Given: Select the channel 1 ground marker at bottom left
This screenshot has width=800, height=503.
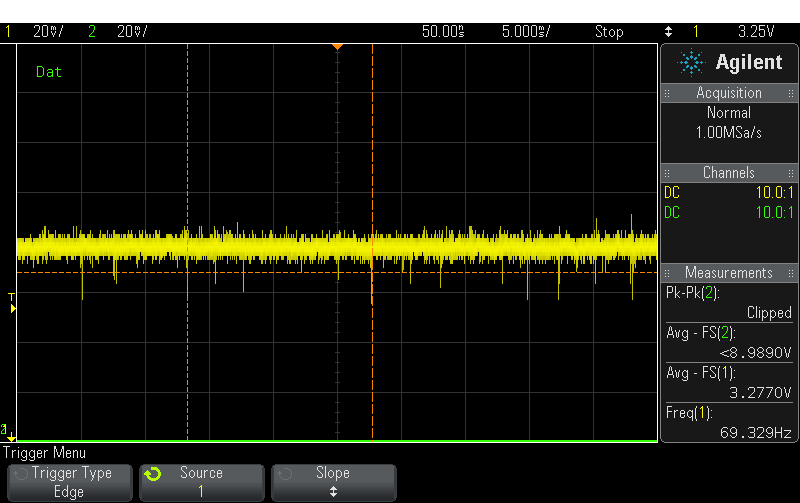Looking at the screenshot, I should coord(8,432).
